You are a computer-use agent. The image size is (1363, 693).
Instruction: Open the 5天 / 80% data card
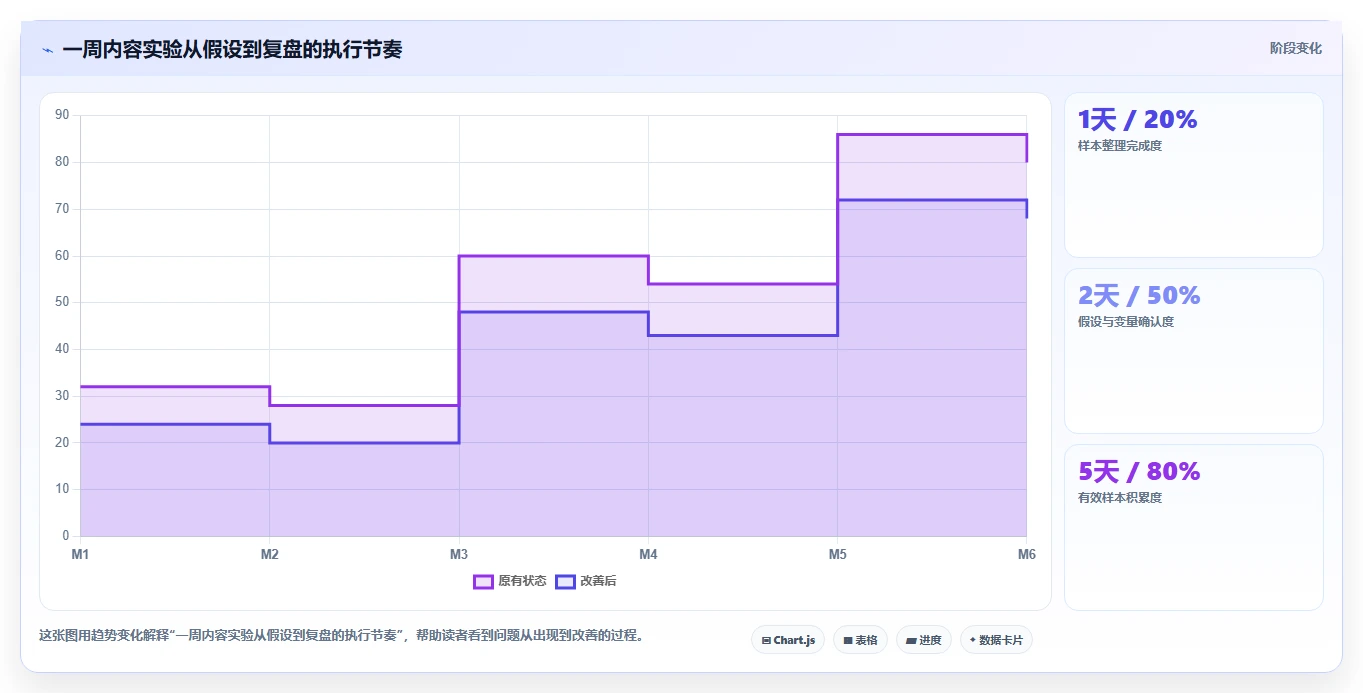click(x=1193, y=527)
